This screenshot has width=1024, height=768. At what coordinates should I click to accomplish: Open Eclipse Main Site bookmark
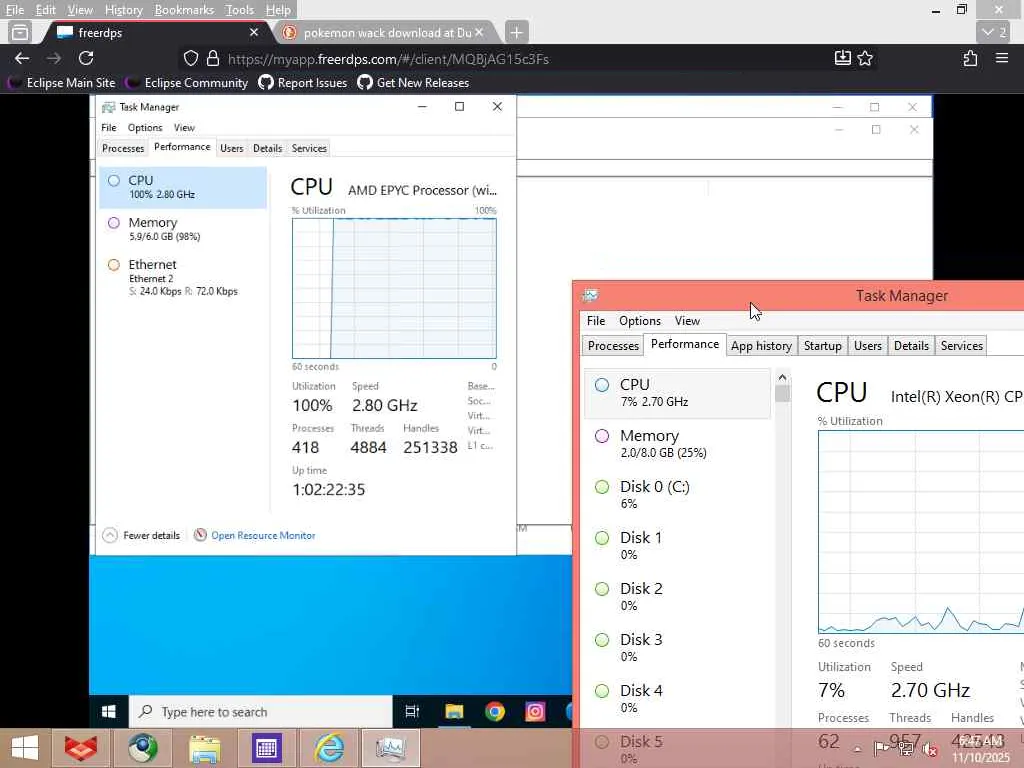pyautogui.click(x=61, y=83)
